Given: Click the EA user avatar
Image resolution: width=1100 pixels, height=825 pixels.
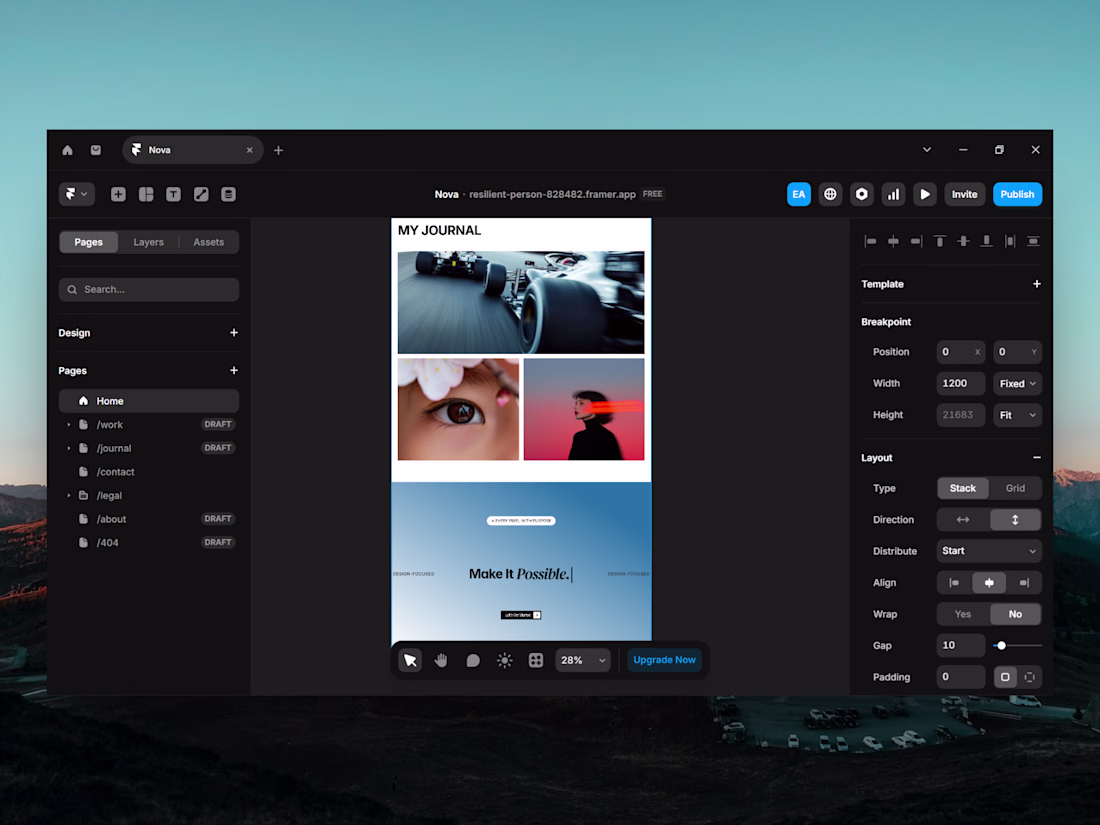Looking at the screenshot, I should click(x=799, y=194).
